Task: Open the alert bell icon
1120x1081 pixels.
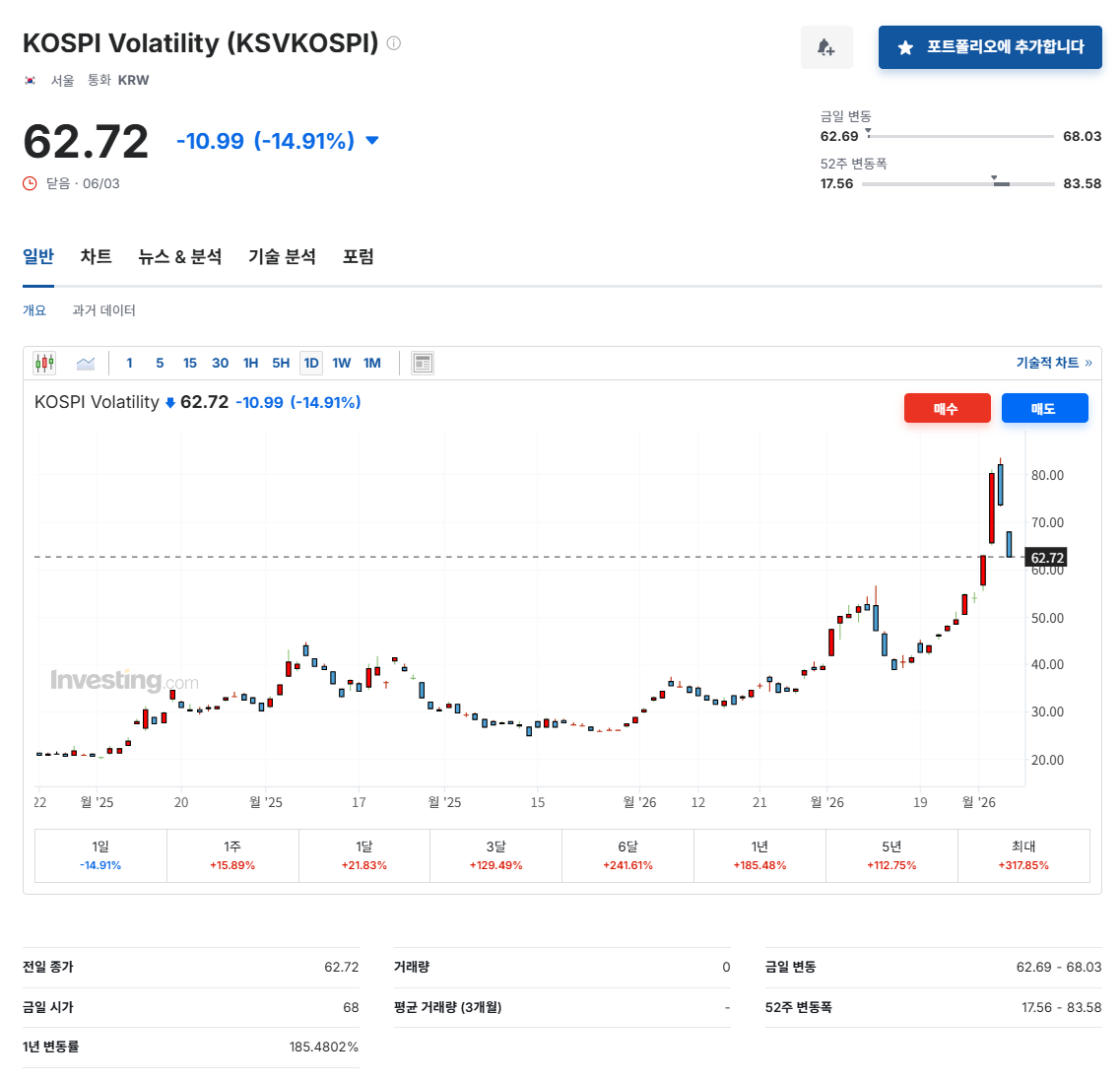Action: pyautogui.click(x=826, y=47)
